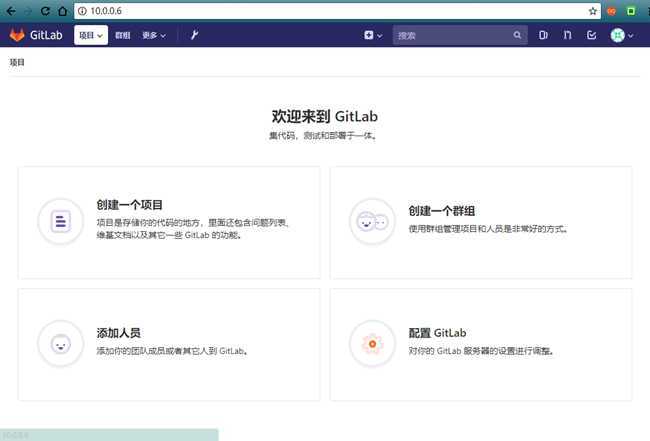
Task: Go back with browser back arrow
Action: pyautogui.click(x=11, y=11)
